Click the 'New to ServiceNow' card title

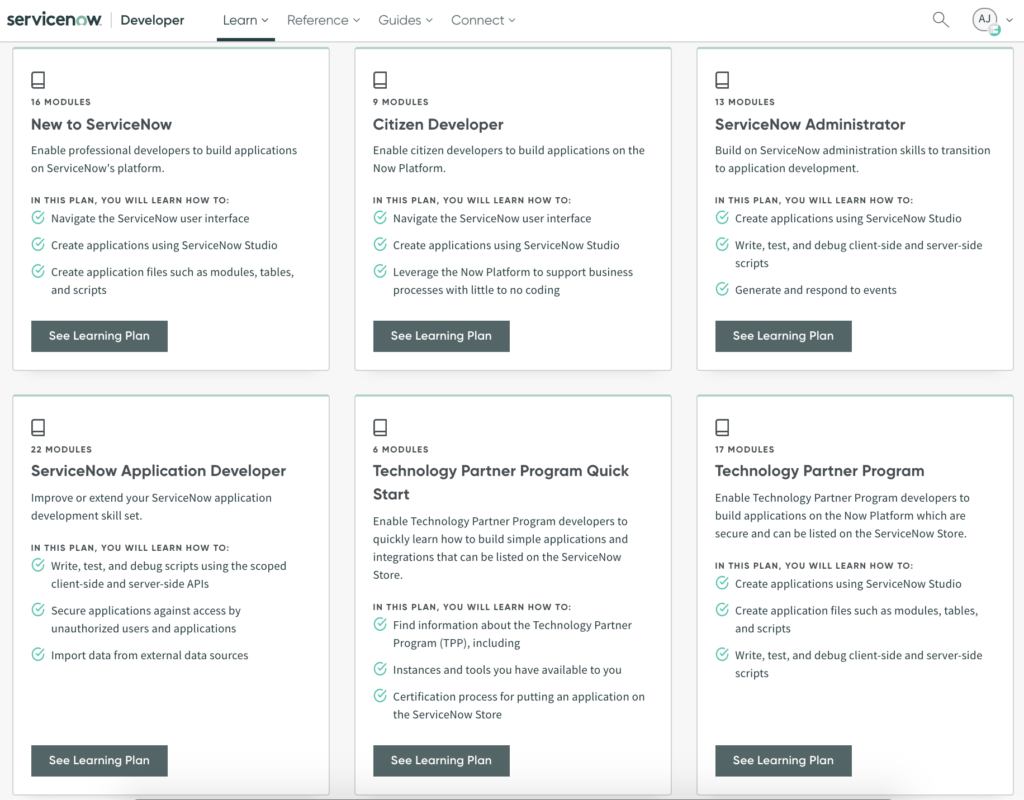click(101, 124)
